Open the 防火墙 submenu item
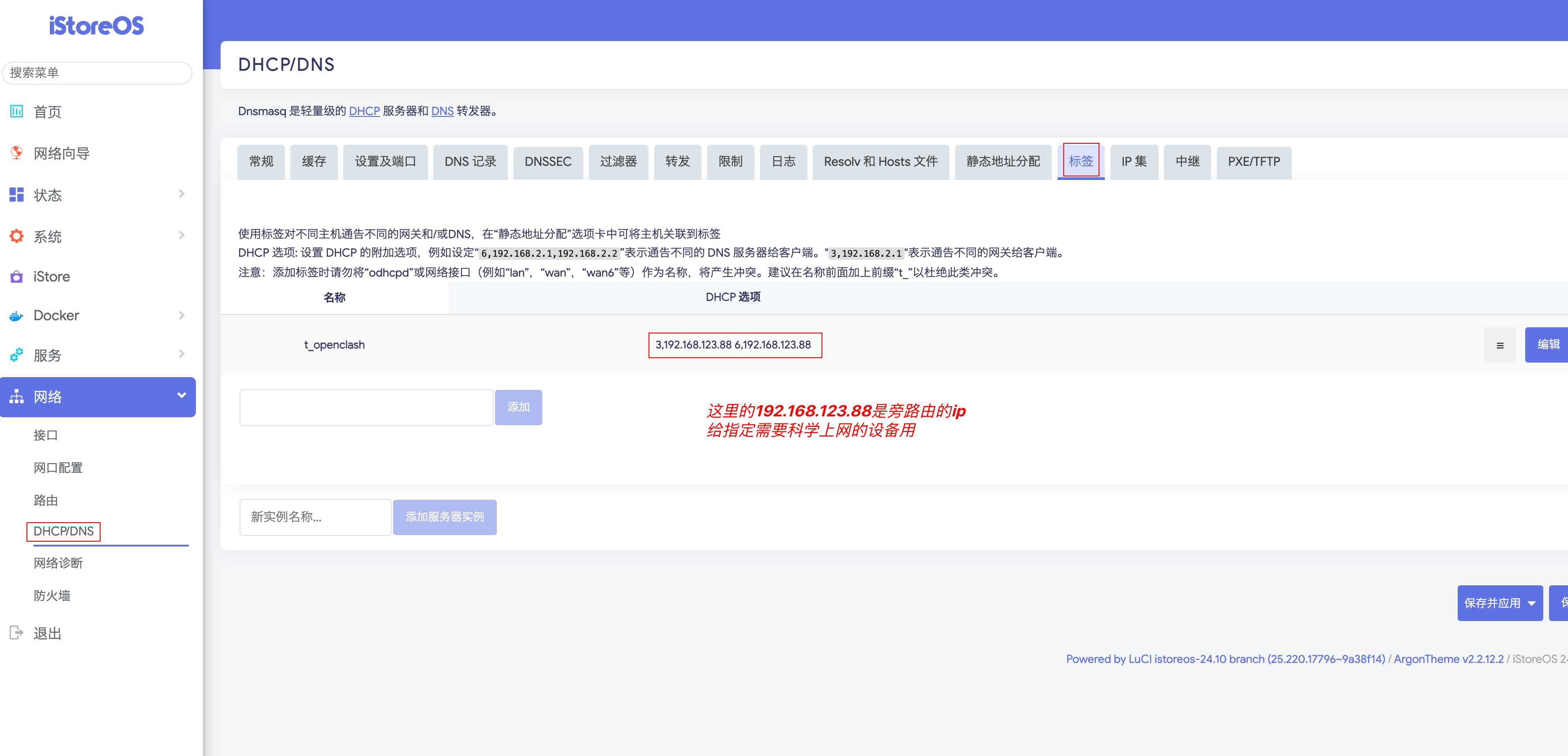This screenshot has width=1568, height=756. (x=52, y=596)
